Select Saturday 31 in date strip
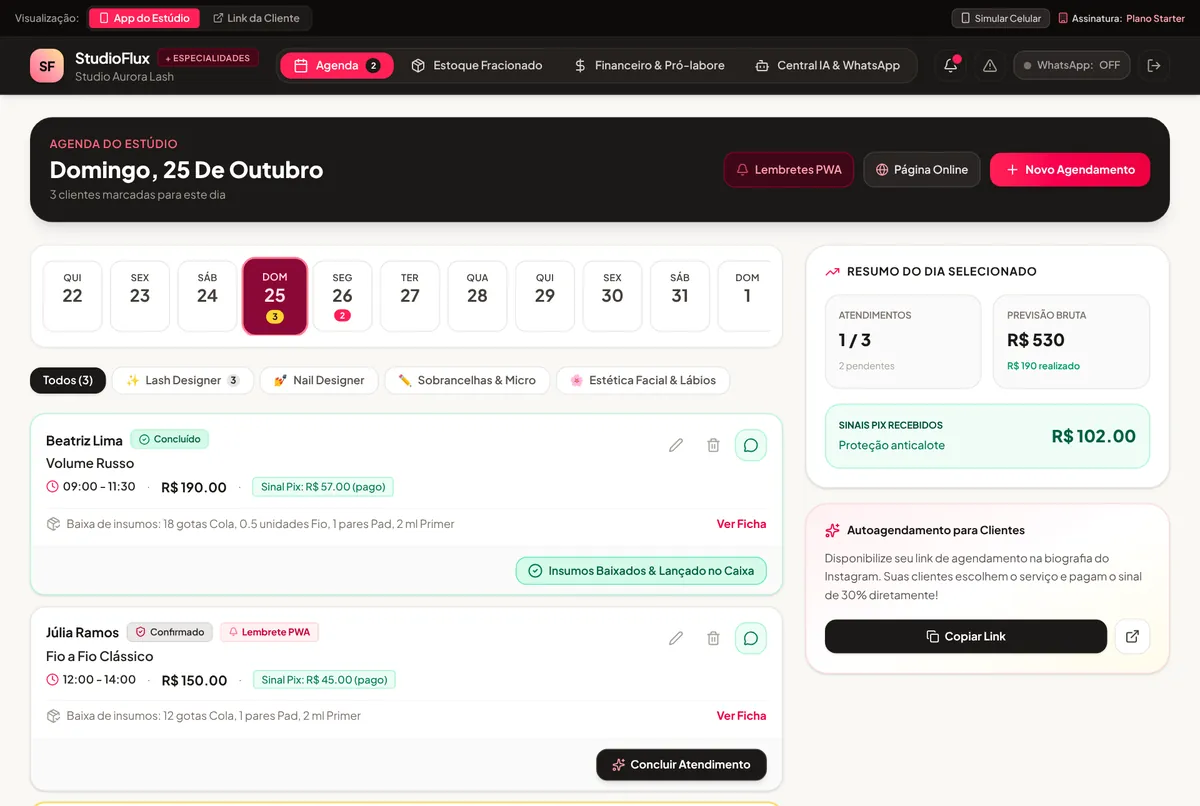The image size is (1200, 806). point(680,295)
